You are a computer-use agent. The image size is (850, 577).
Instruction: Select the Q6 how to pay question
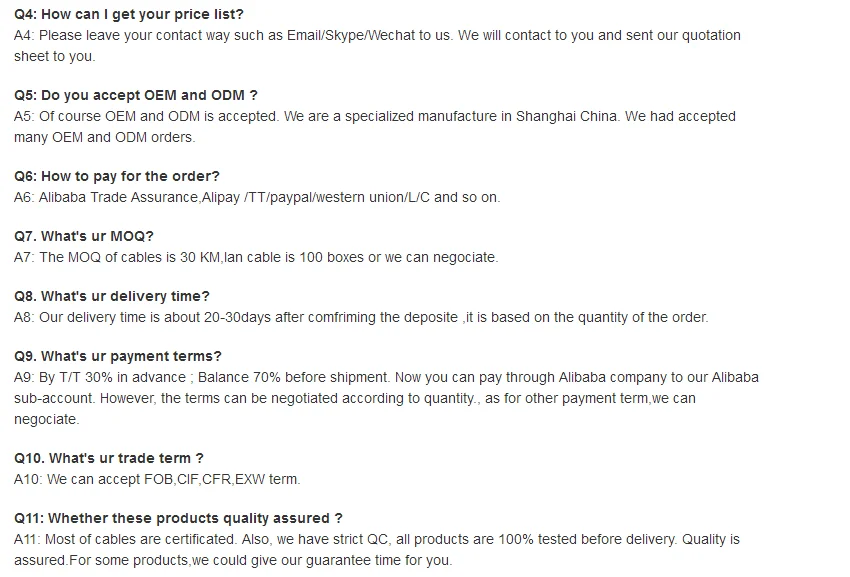117,177
